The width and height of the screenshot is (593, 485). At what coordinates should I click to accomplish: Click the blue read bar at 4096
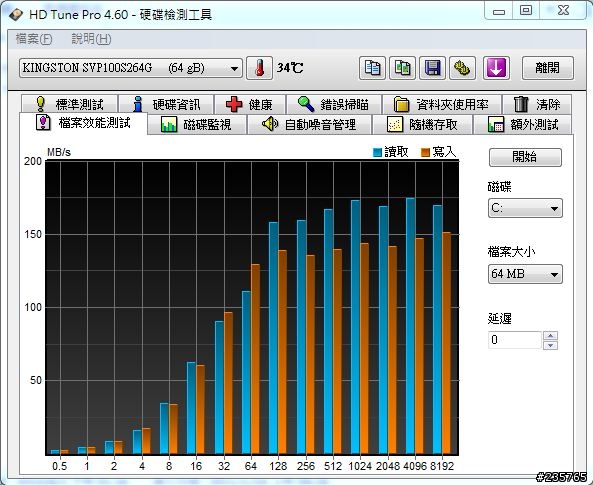pos(410,326)
